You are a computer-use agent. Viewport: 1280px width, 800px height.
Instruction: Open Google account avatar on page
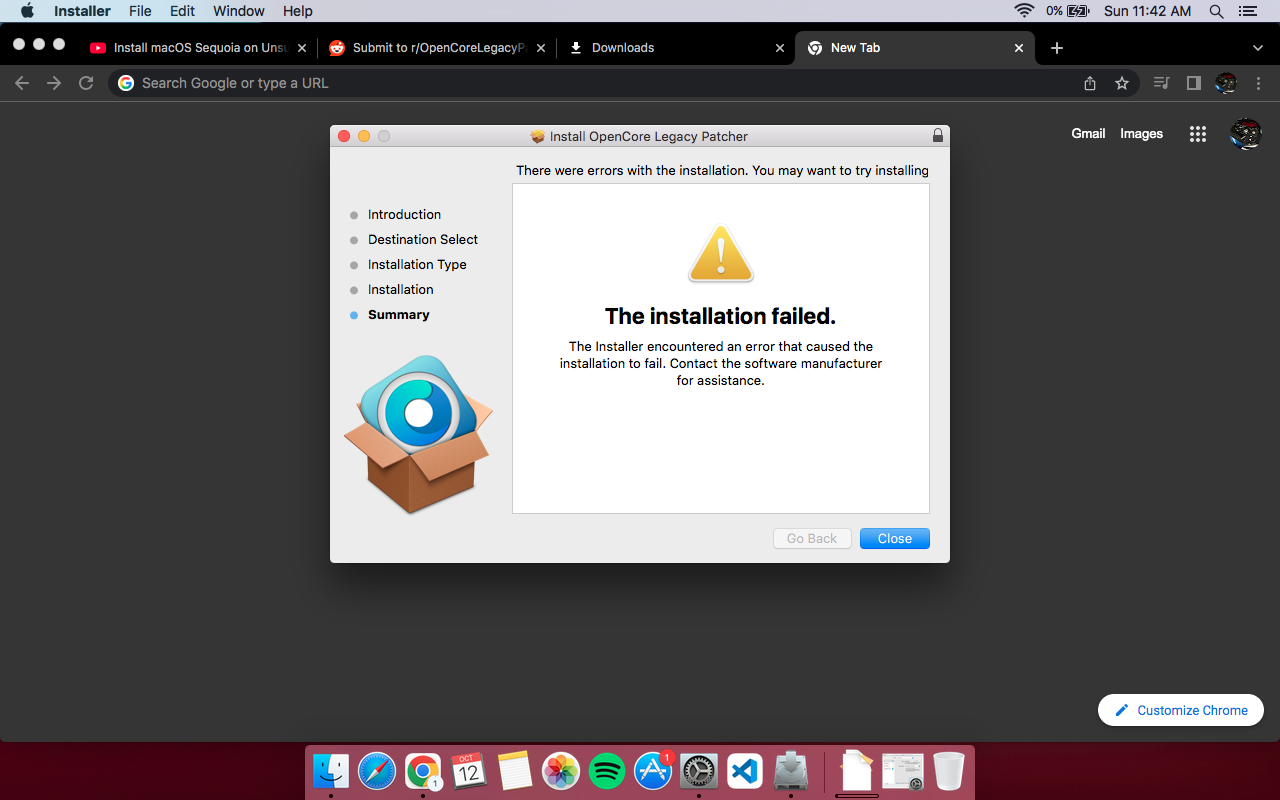point(1245,134)
